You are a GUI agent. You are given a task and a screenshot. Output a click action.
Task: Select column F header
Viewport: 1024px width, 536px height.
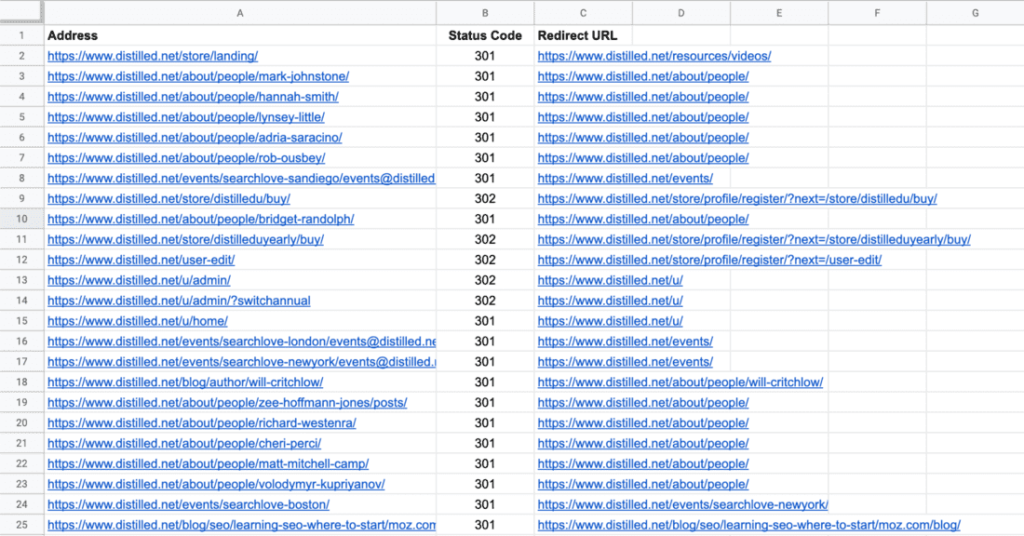(x=876, y=12)
